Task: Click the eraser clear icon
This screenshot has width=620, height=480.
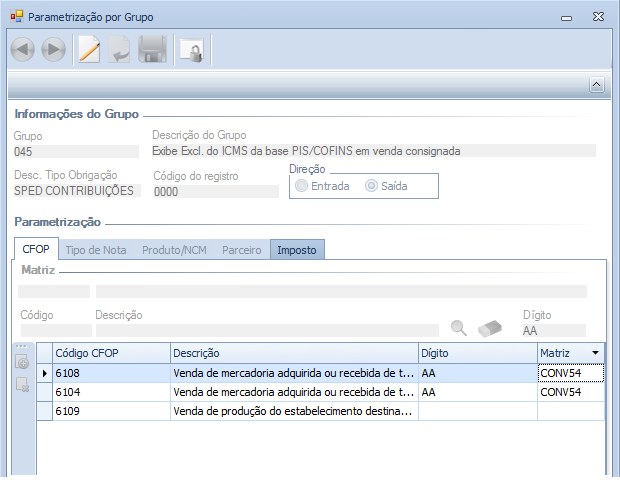Action: point(490,328)
